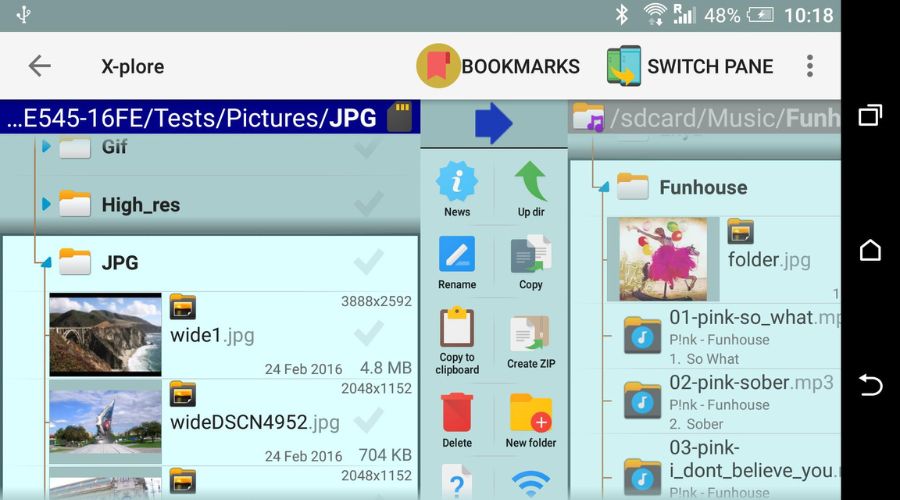Click the image type icon above wideDSCN4952.jpg
This screenshot has height=500, width=900.
pyautogui.click(x=183, y=394)
